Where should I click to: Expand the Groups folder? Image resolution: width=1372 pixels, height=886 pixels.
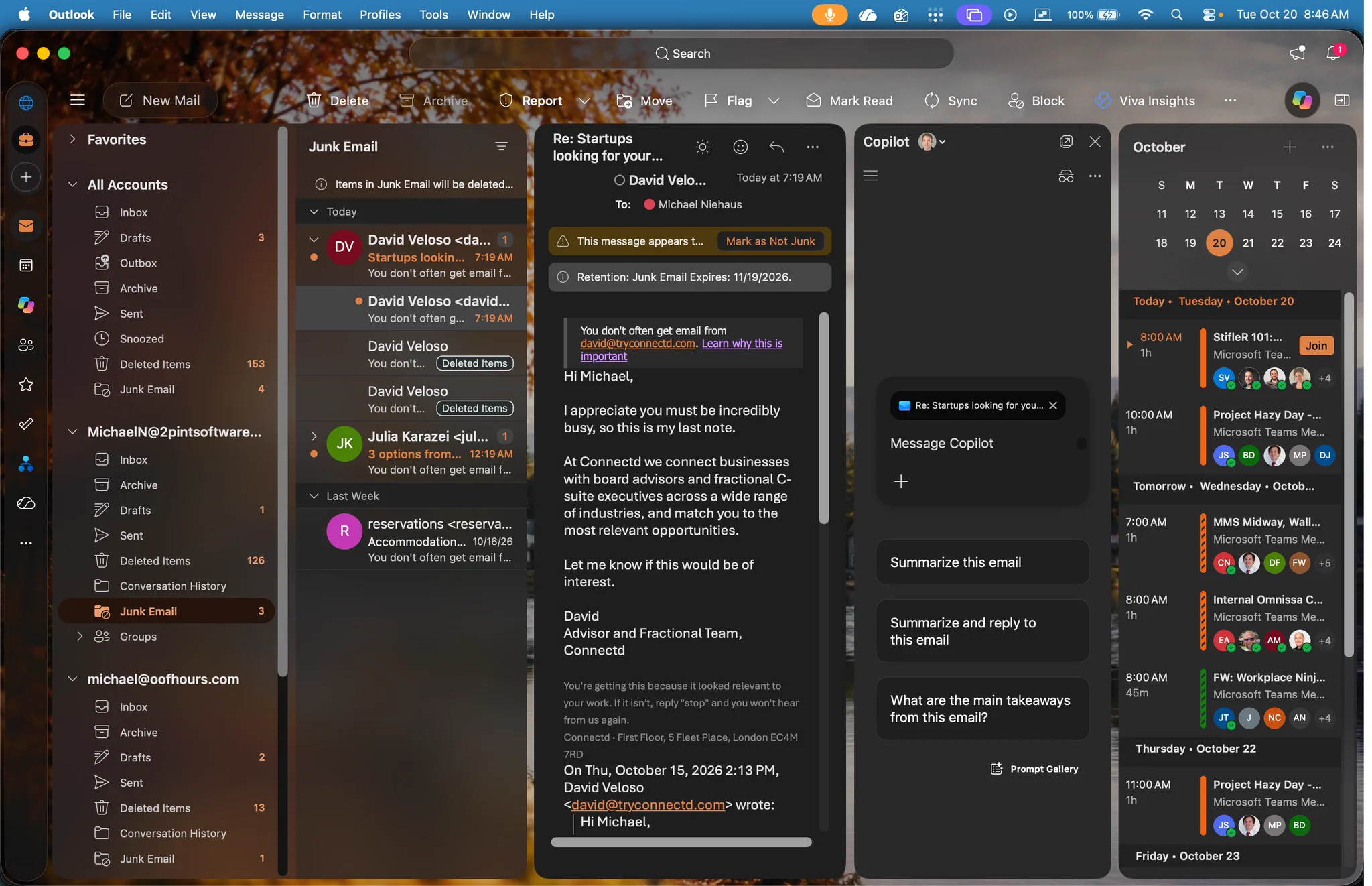[x=80, y=636]
